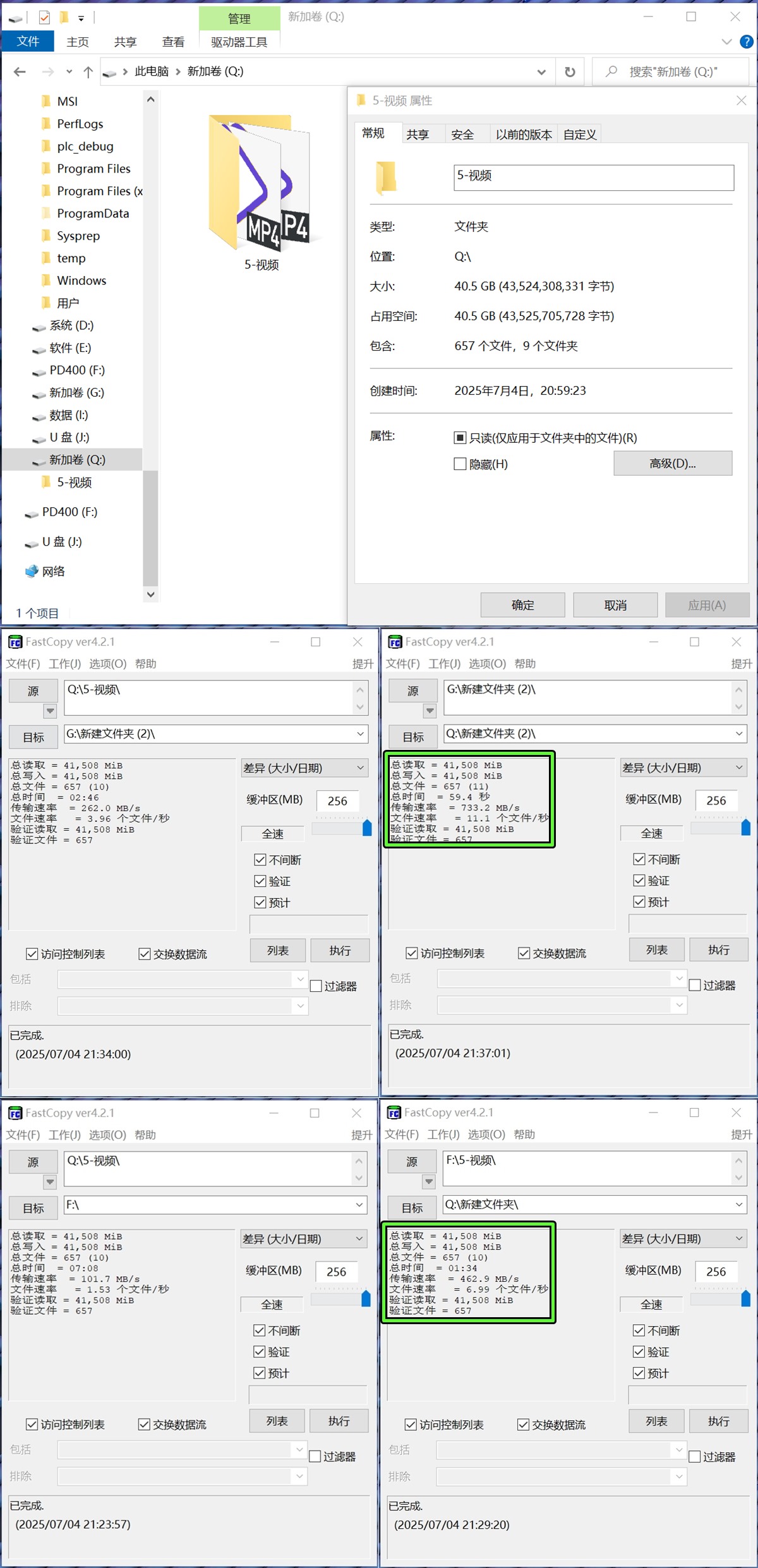Click the refresh icon beside the address bar
Viewport: 758px width, 1568px height.
click(570, 72)
